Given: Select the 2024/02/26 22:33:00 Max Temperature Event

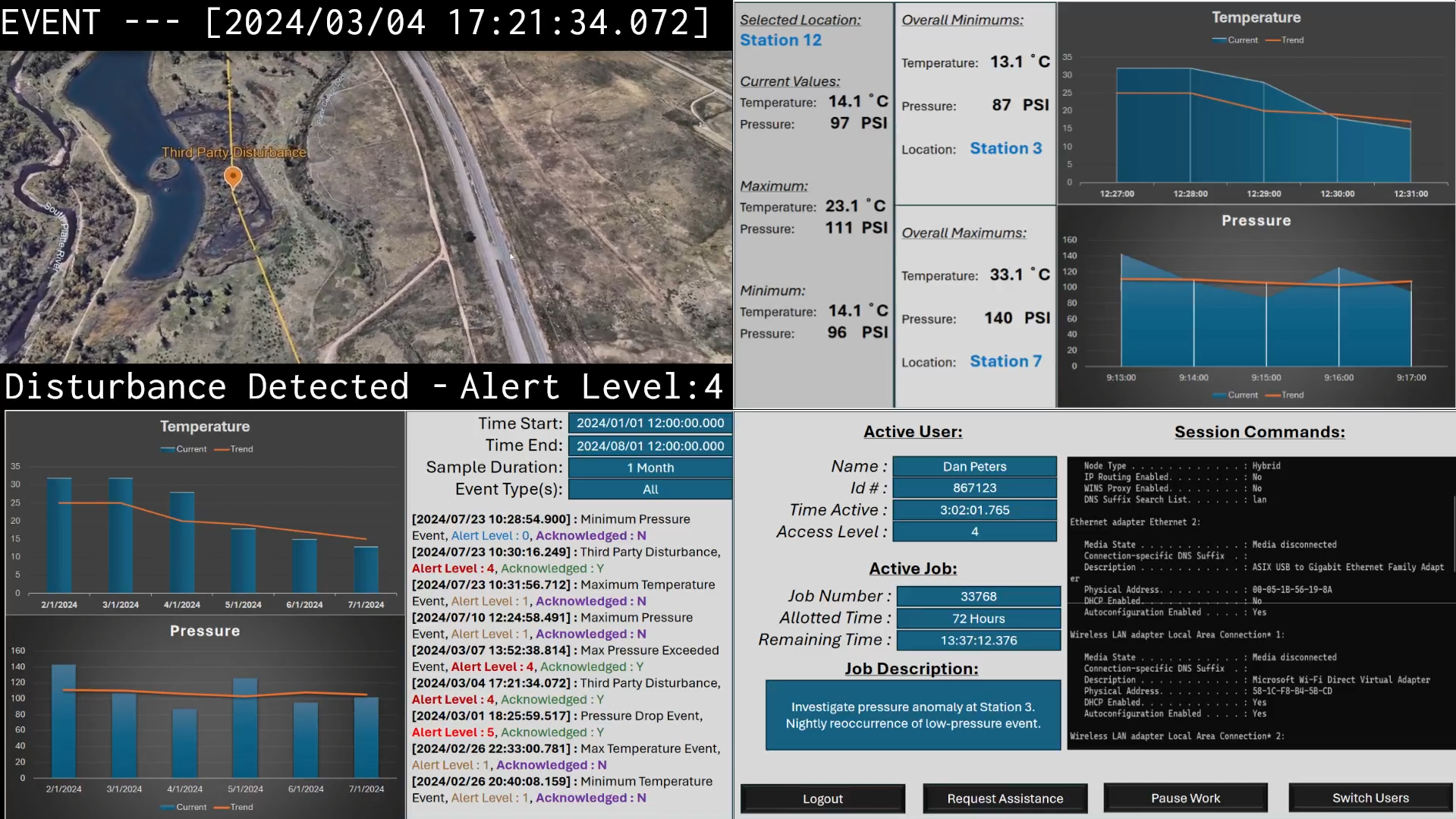Looking at the screenshot, I should pos(566,757).
